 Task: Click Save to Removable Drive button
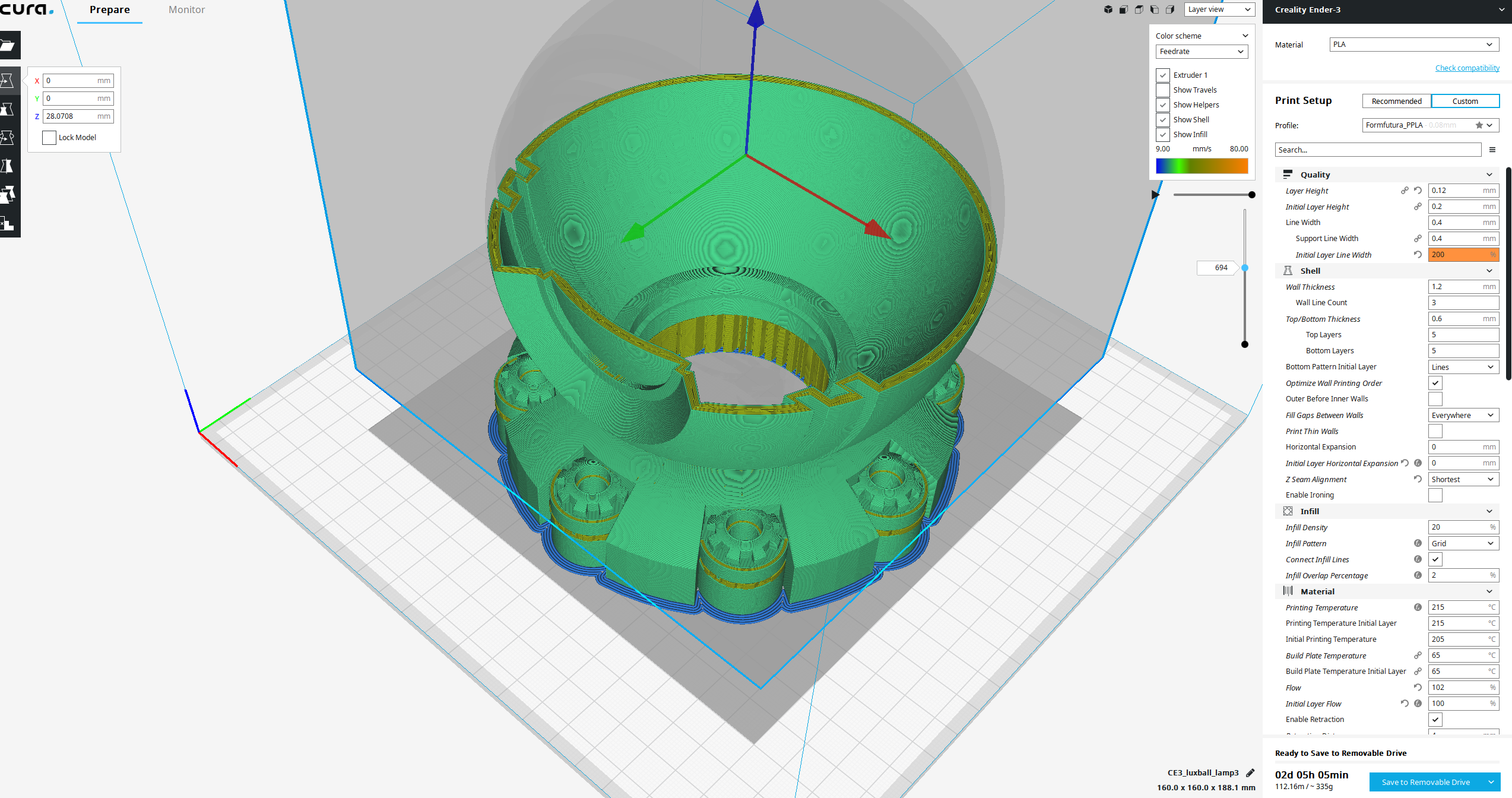coord(1425,782)
